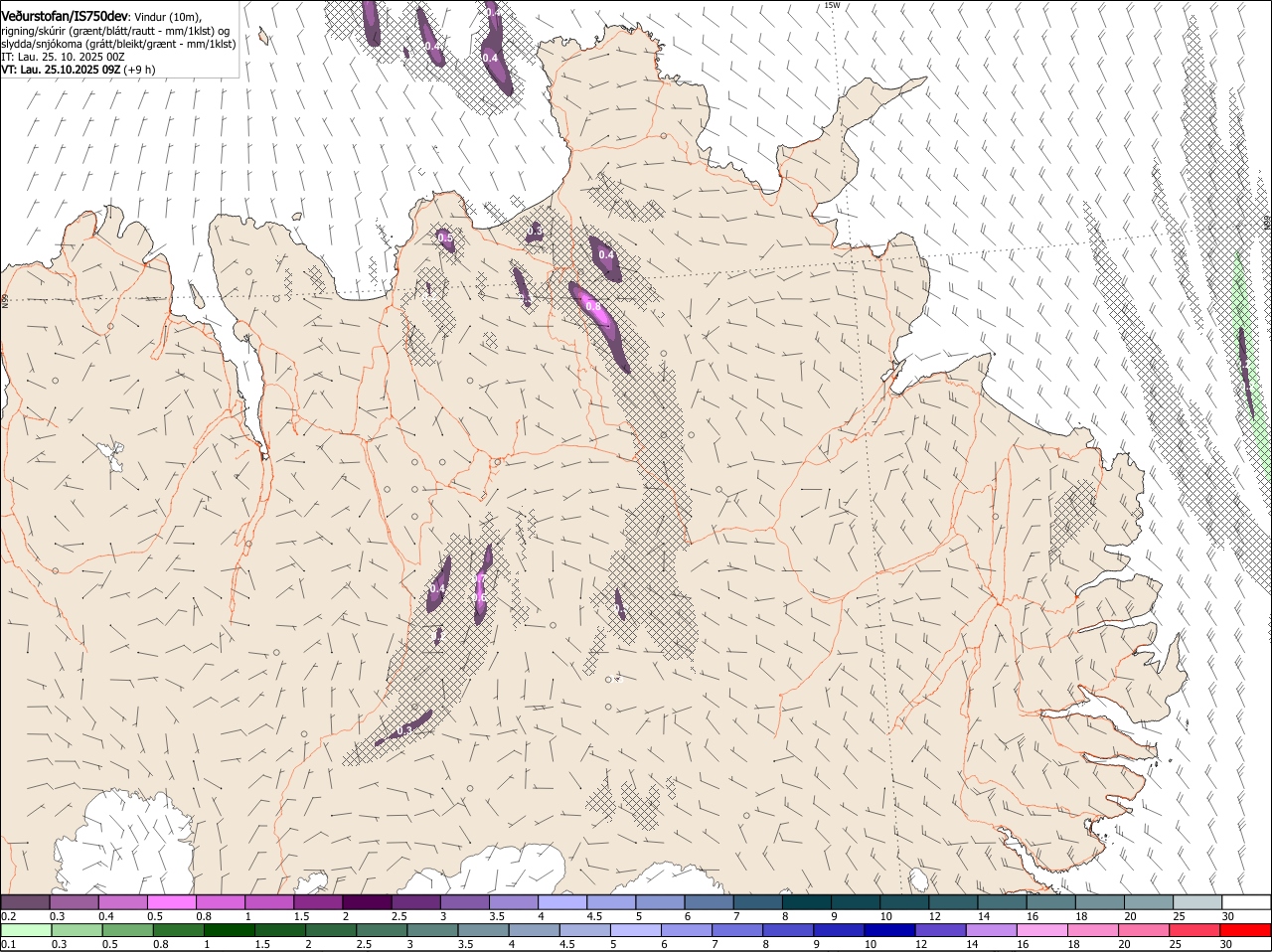
Task: Pick the upper legend swatch starting at 10
Action: 905,901
